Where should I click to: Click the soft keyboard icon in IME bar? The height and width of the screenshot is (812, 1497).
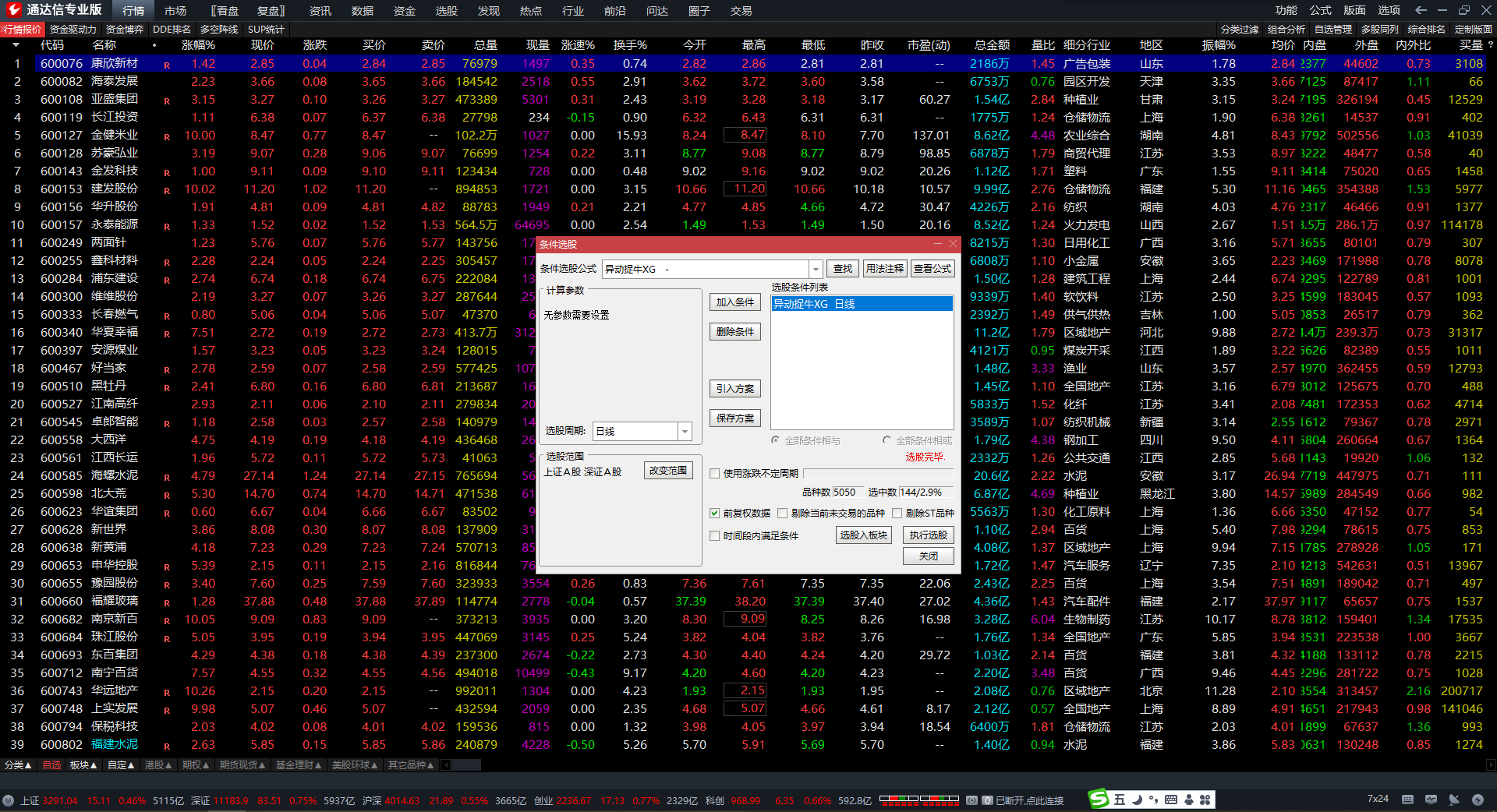tap(1170, 800)
